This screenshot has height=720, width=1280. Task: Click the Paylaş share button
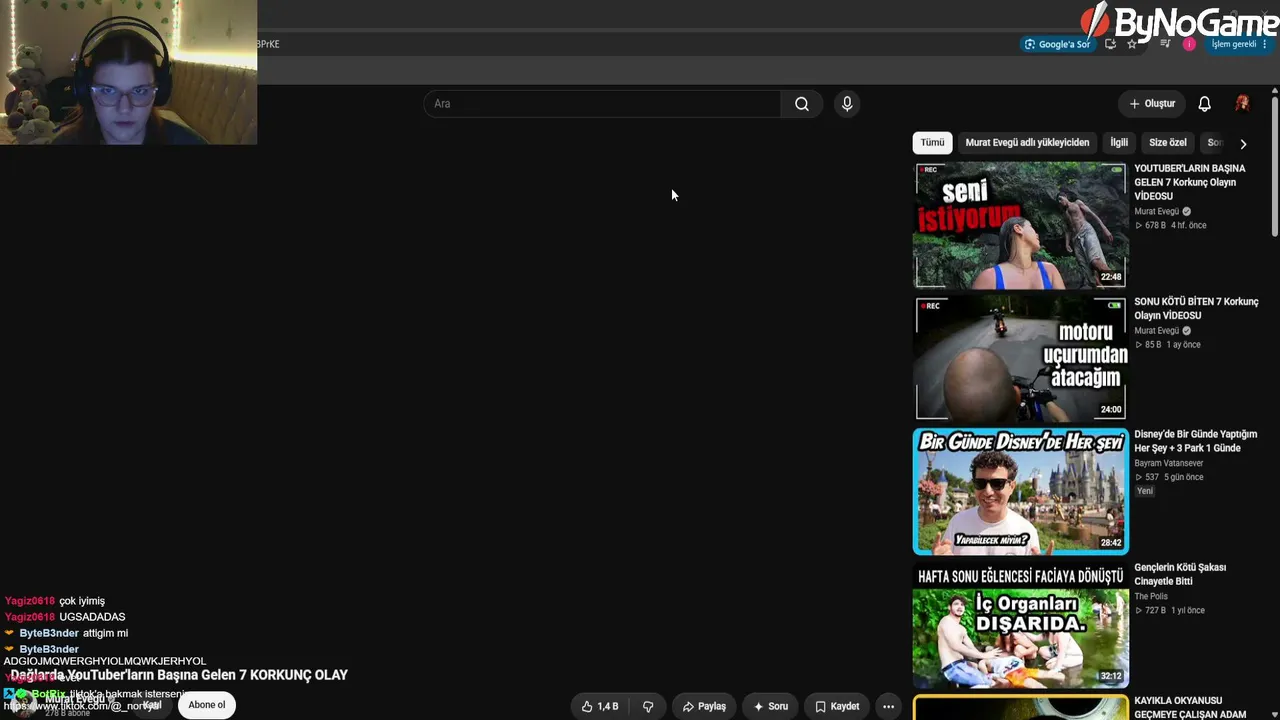point(704,706)
